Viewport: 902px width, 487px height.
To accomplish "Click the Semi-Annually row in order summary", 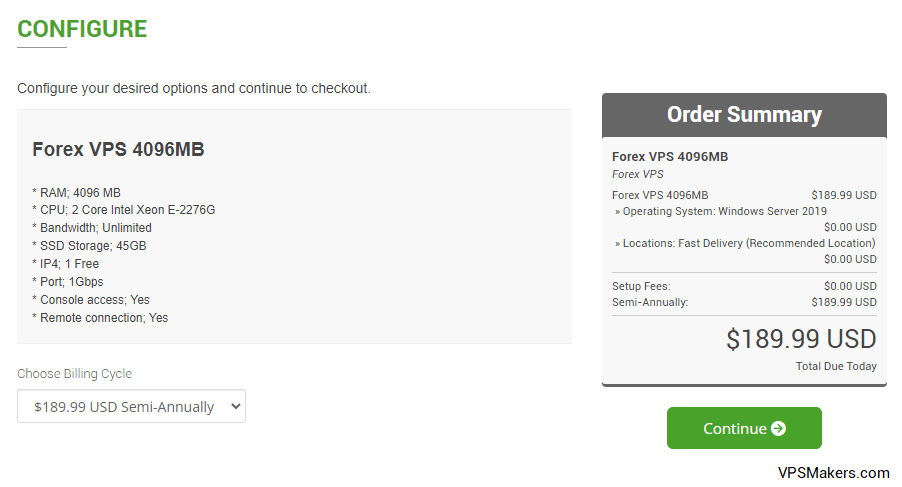I will (x=744, y=302).
